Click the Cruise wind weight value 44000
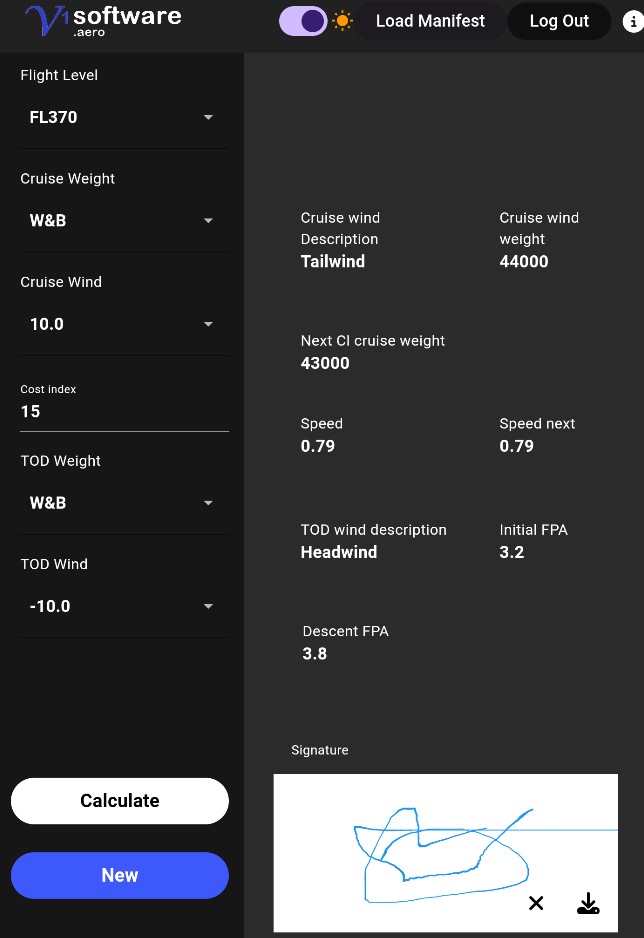 [524, 262]
